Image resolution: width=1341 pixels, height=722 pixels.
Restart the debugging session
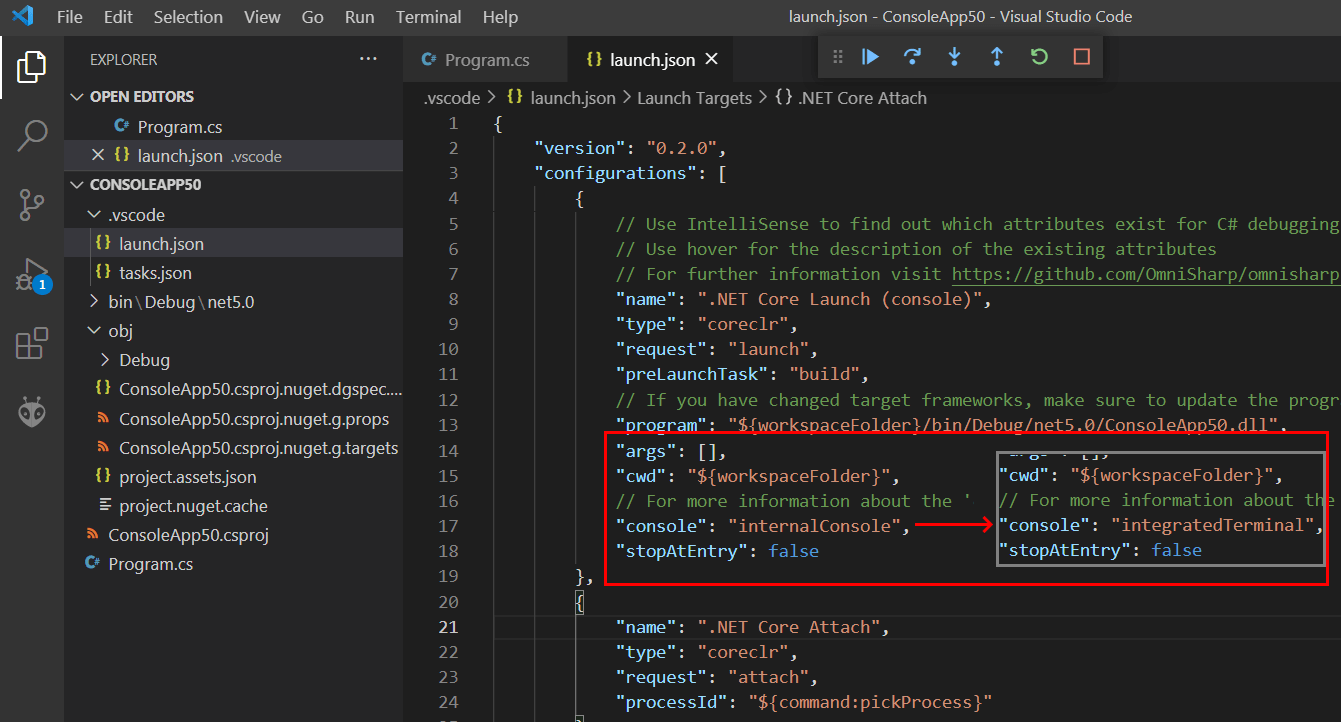pyautogui.click(x=1039, y=57)
